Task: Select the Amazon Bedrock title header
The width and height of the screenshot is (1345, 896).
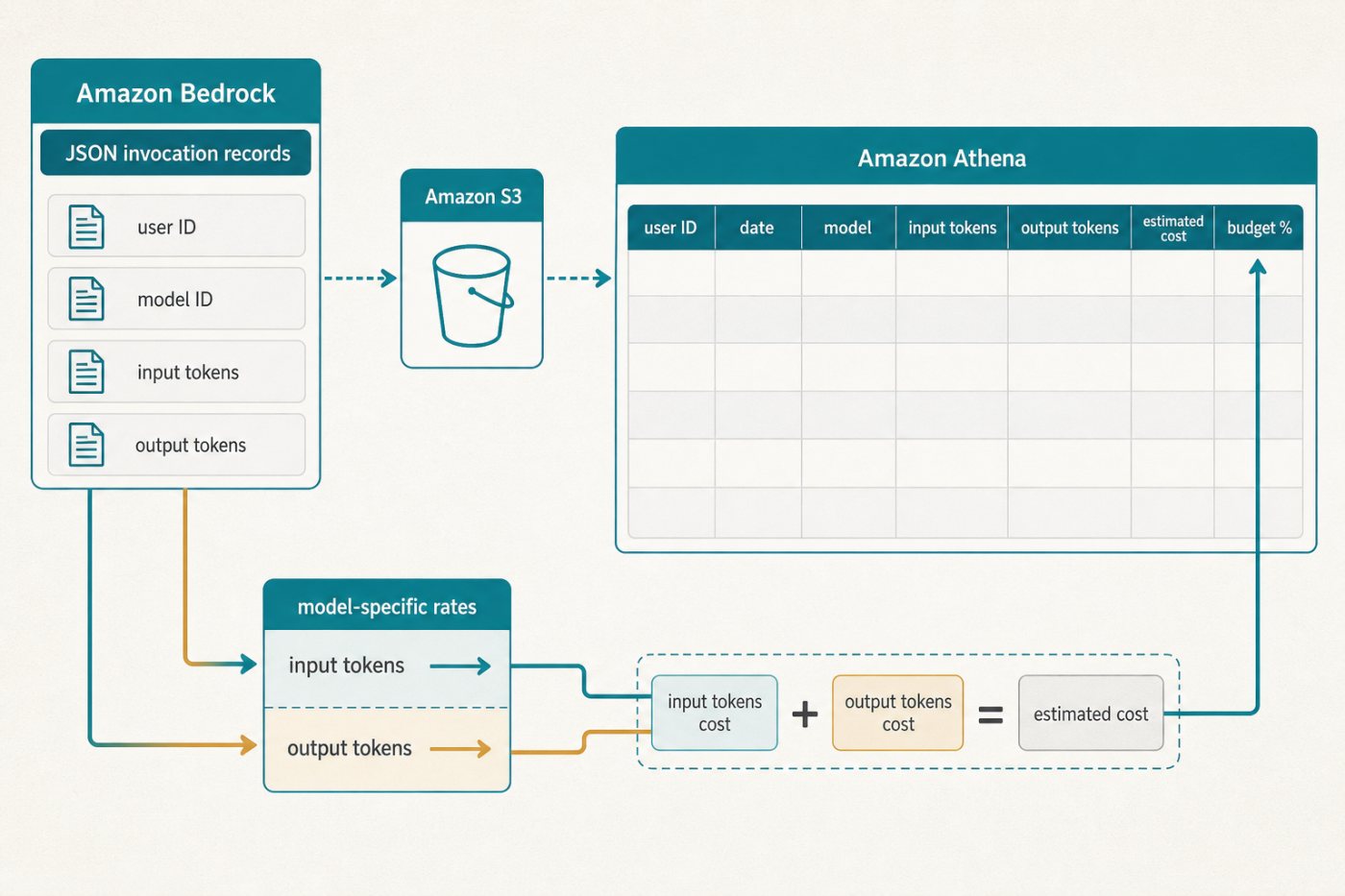Action: pyautogui.click(x=176, y=92)
